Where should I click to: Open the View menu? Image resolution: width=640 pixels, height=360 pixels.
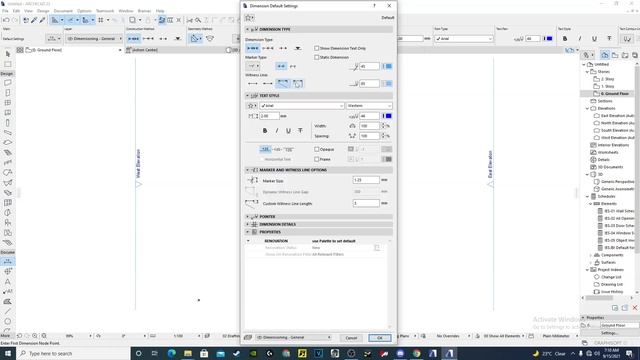pos(28,11)
